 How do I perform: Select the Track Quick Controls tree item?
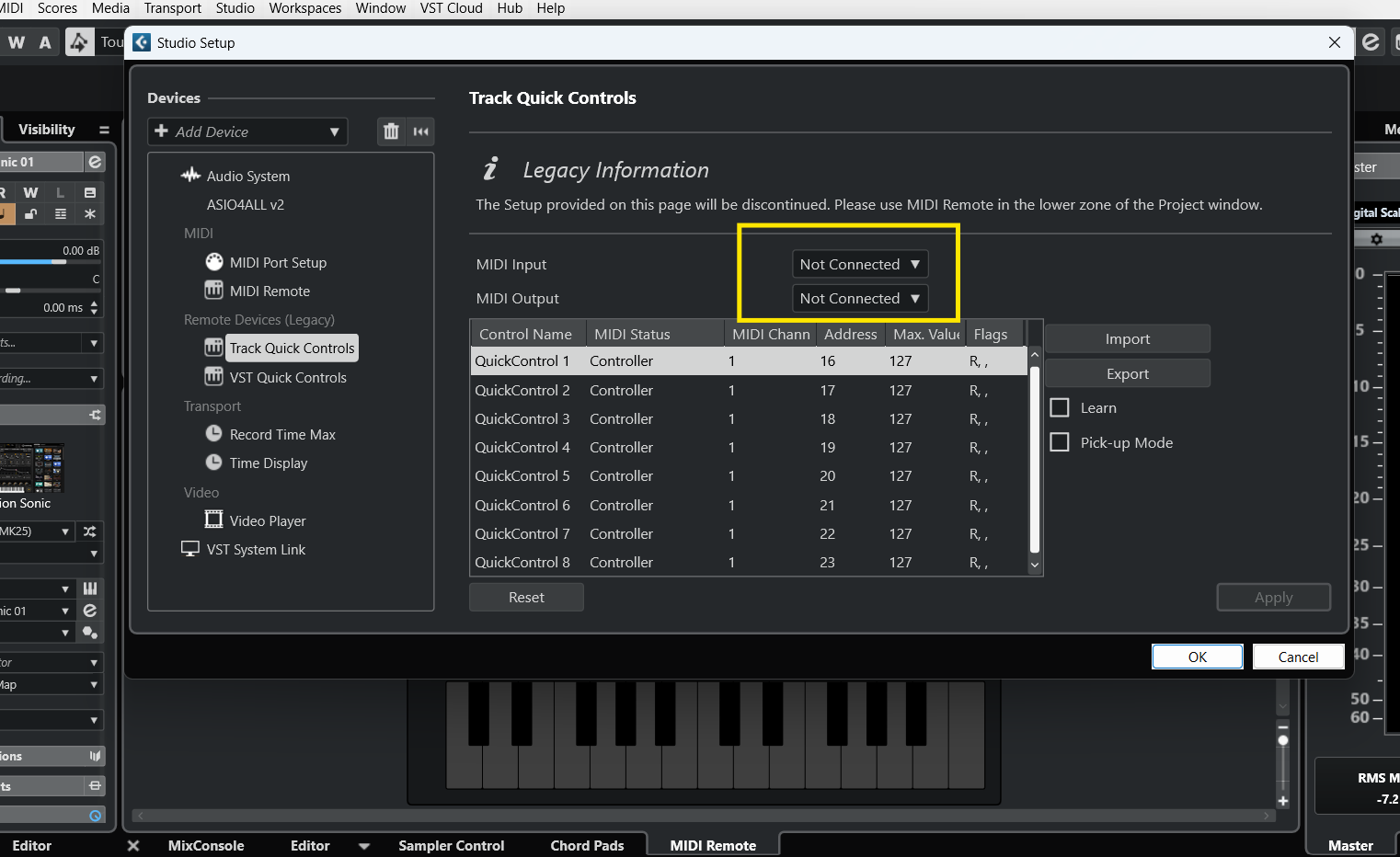[292, 348]
